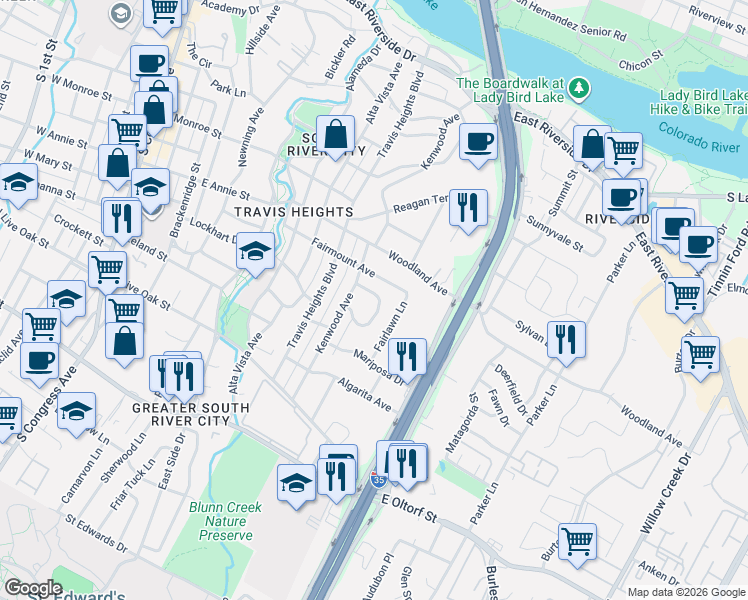Click the Colorado River label
The image size is (748, 600).
pos(699,138)
